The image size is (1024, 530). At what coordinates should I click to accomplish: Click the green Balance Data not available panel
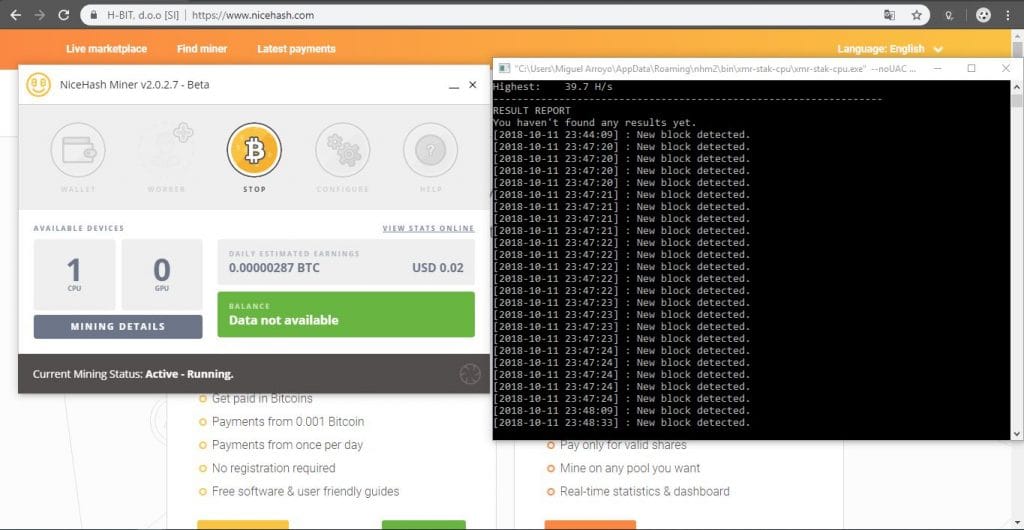tap(346, 315)
